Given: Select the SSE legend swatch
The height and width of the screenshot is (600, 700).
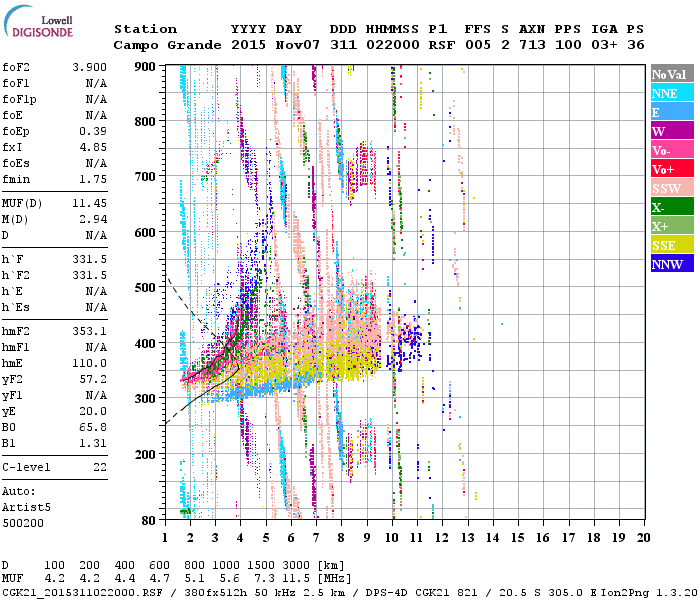Looking at the screenshot, I should [x=672, y=245].
